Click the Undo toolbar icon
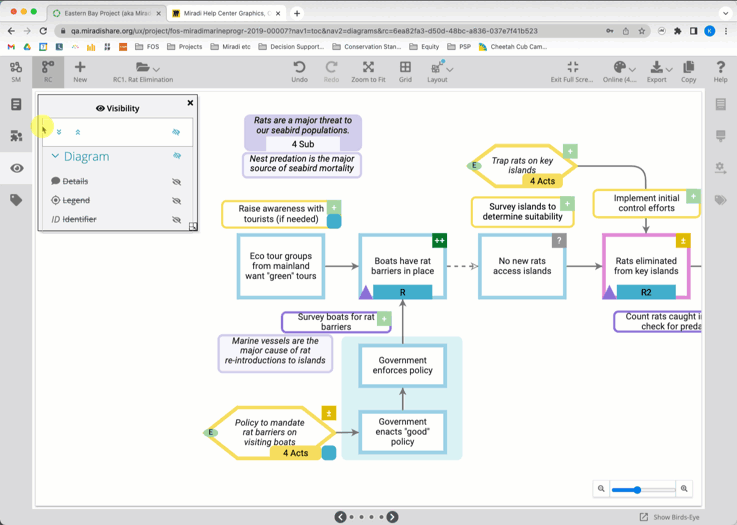 click(299, 68)
